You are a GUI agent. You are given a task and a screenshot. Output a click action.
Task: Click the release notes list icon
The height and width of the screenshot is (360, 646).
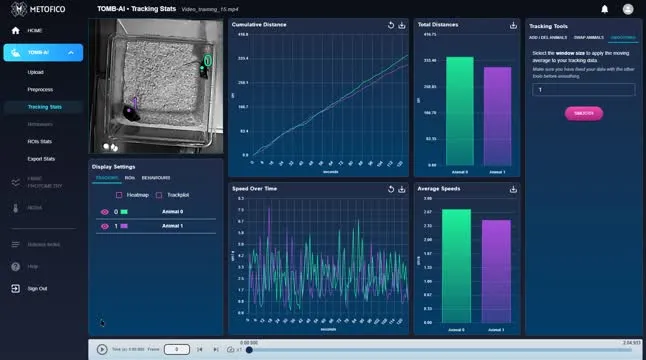point(16,244)
